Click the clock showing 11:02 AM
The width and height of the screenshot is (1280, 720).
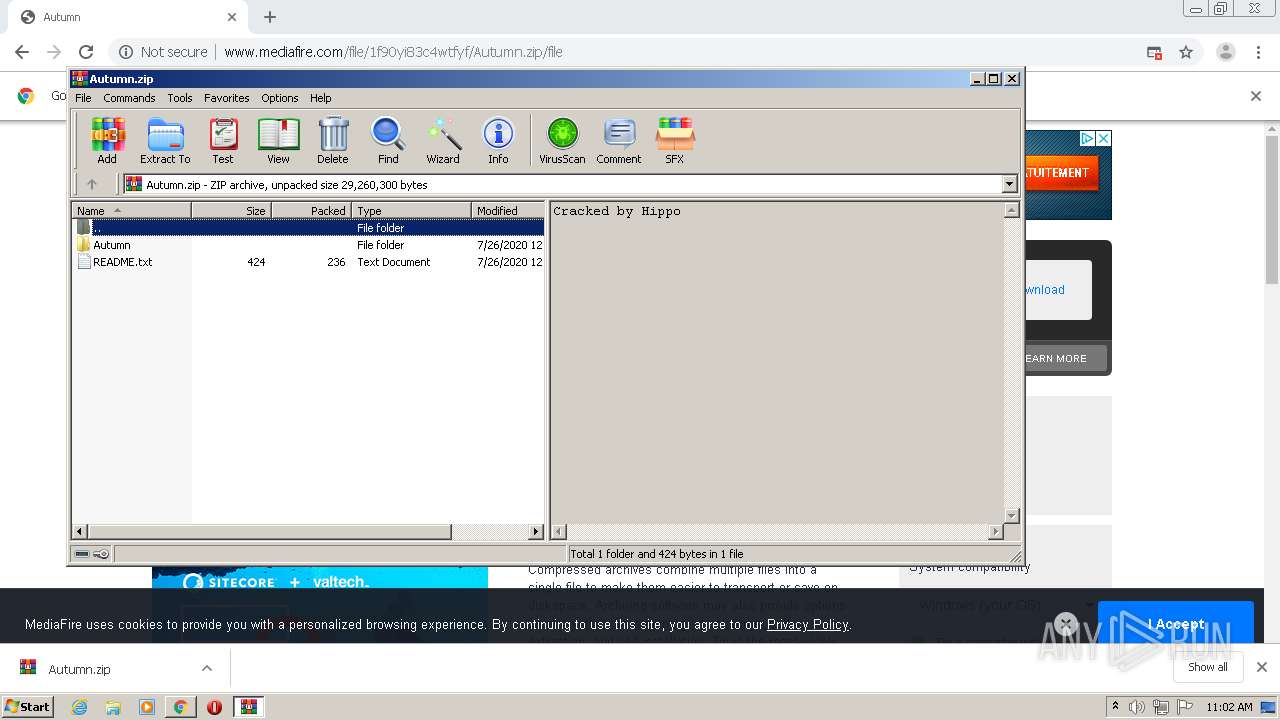pos(1229,707)
